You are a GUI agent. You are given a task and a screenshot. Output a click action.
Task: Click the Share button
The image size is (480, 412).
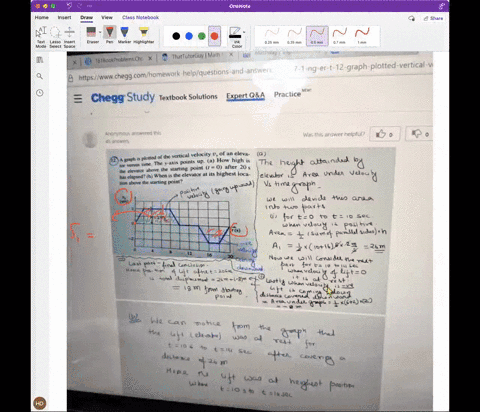433,18
